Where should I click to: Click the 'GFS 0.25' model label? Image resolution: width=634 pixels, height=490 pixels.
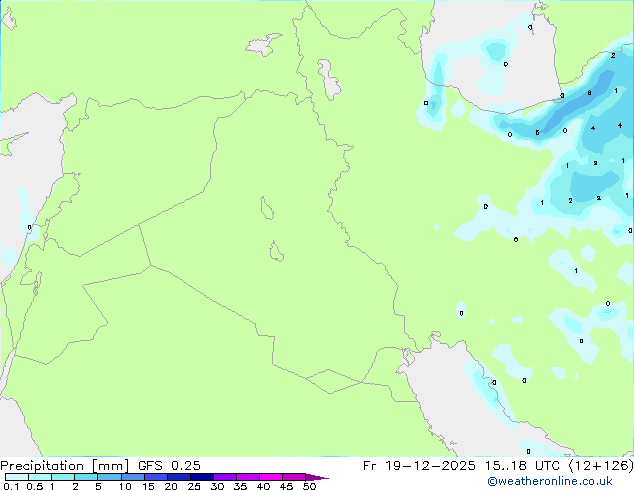[x=169, y=466]
